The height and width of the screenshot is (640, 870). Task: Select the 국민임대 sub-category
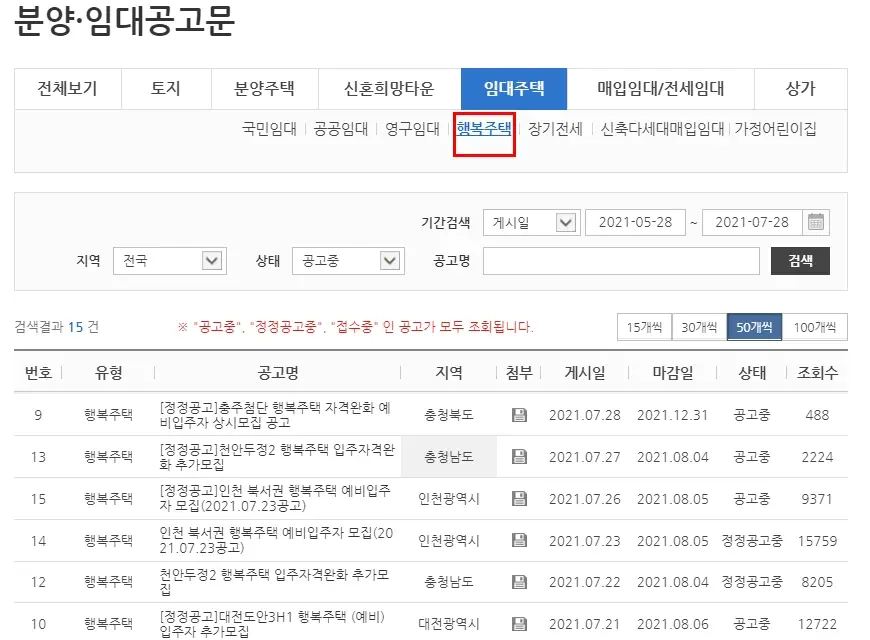[x=270, y=129]
